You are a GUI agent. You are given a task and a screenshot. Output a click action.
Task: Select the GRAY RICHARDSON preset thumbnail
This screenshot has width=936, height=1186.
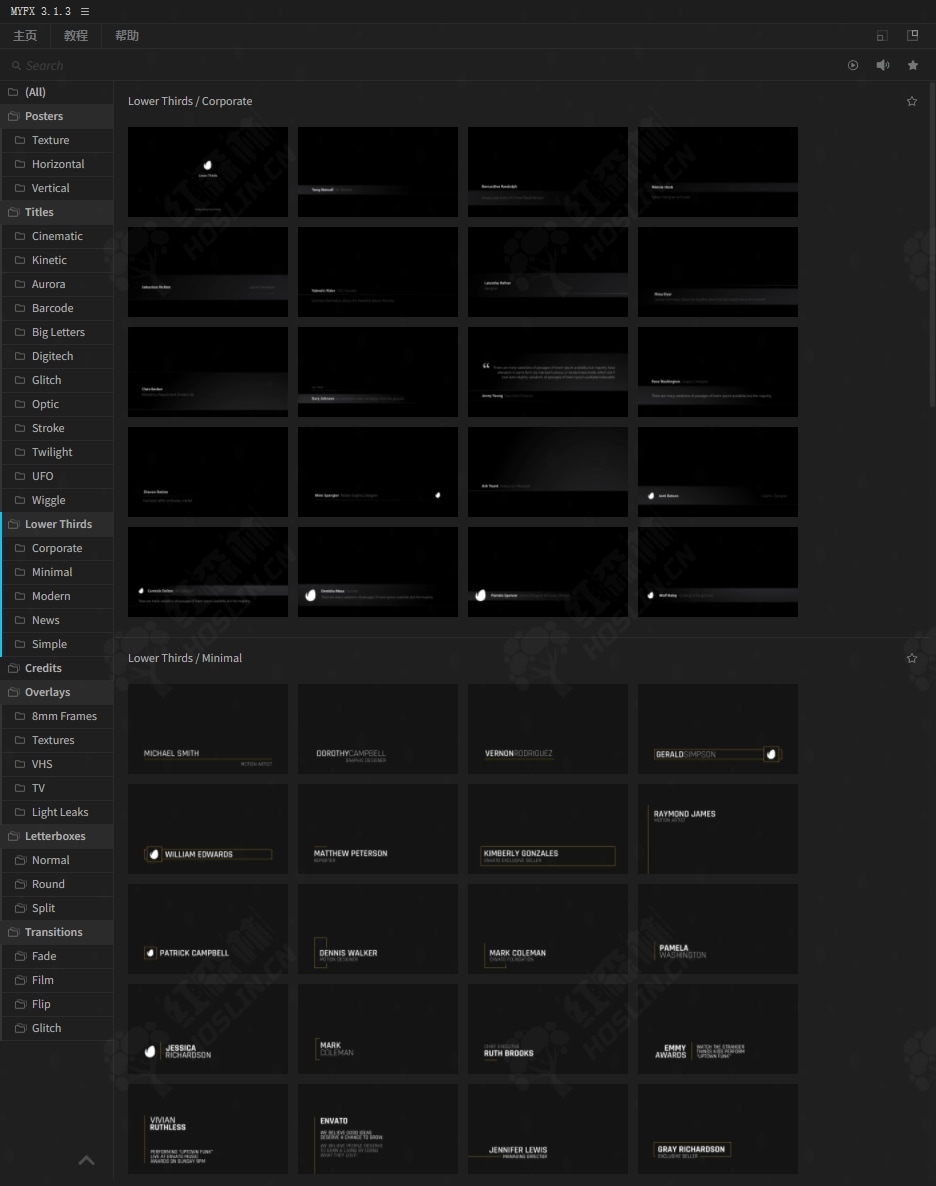[718, 1129]
